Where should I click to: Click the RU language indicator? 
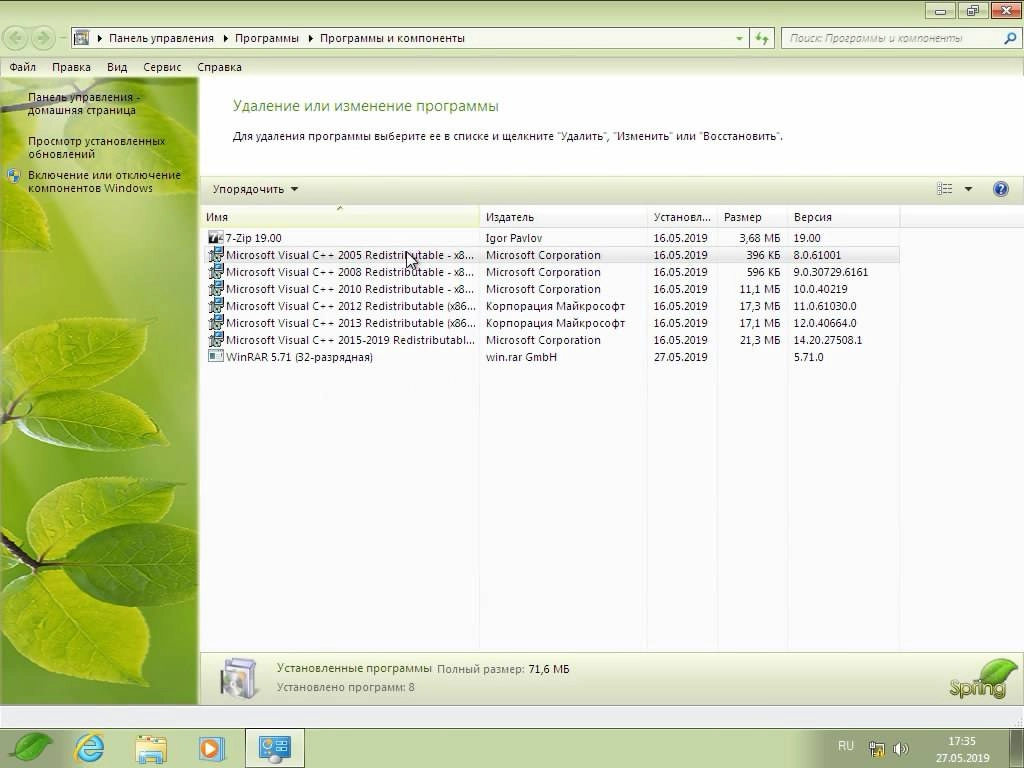click(x=846, y=746)
